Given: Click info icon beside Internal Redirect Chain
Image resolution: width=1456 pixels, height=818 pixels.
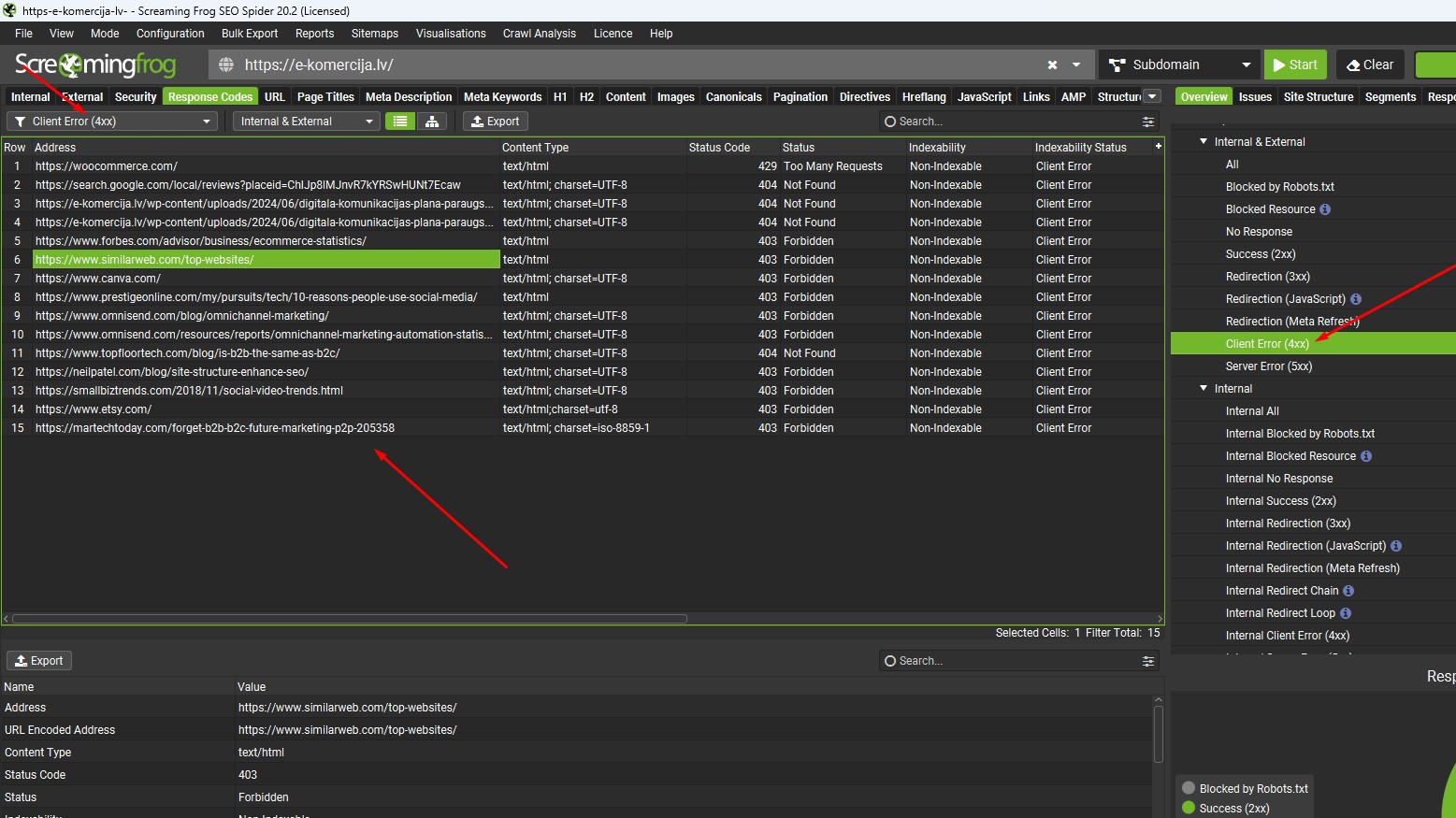Looking at the screenshot, I should click(x=1348, y=591).
